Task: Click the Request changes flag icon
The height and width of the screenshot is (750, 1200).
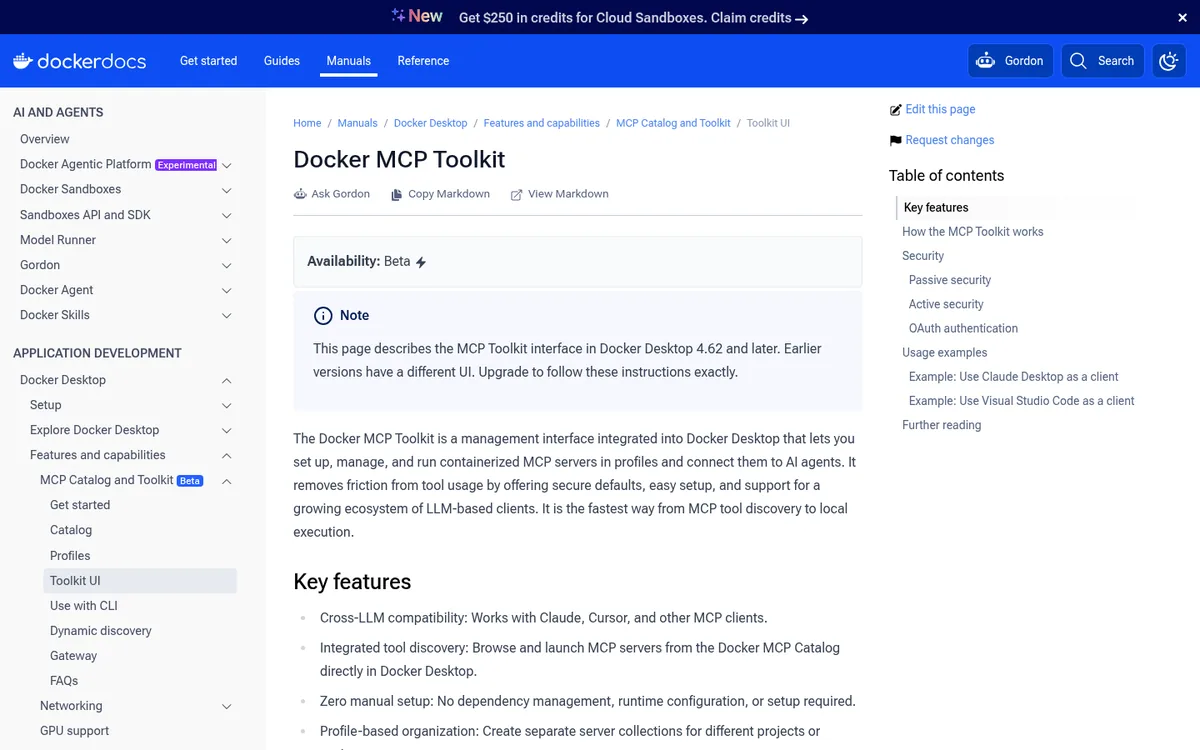Action: point(895,141)
